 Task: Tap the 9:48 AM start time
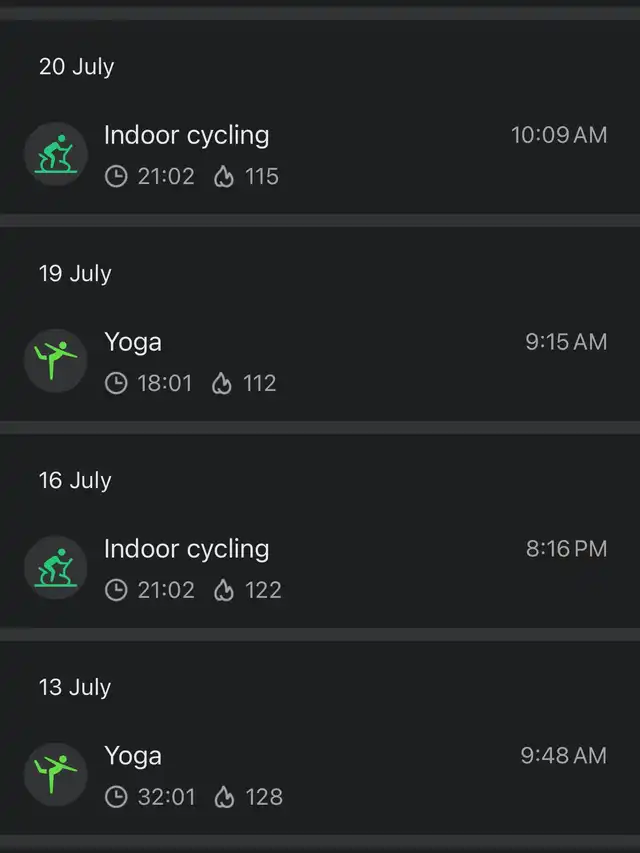(x=564, y=755)
